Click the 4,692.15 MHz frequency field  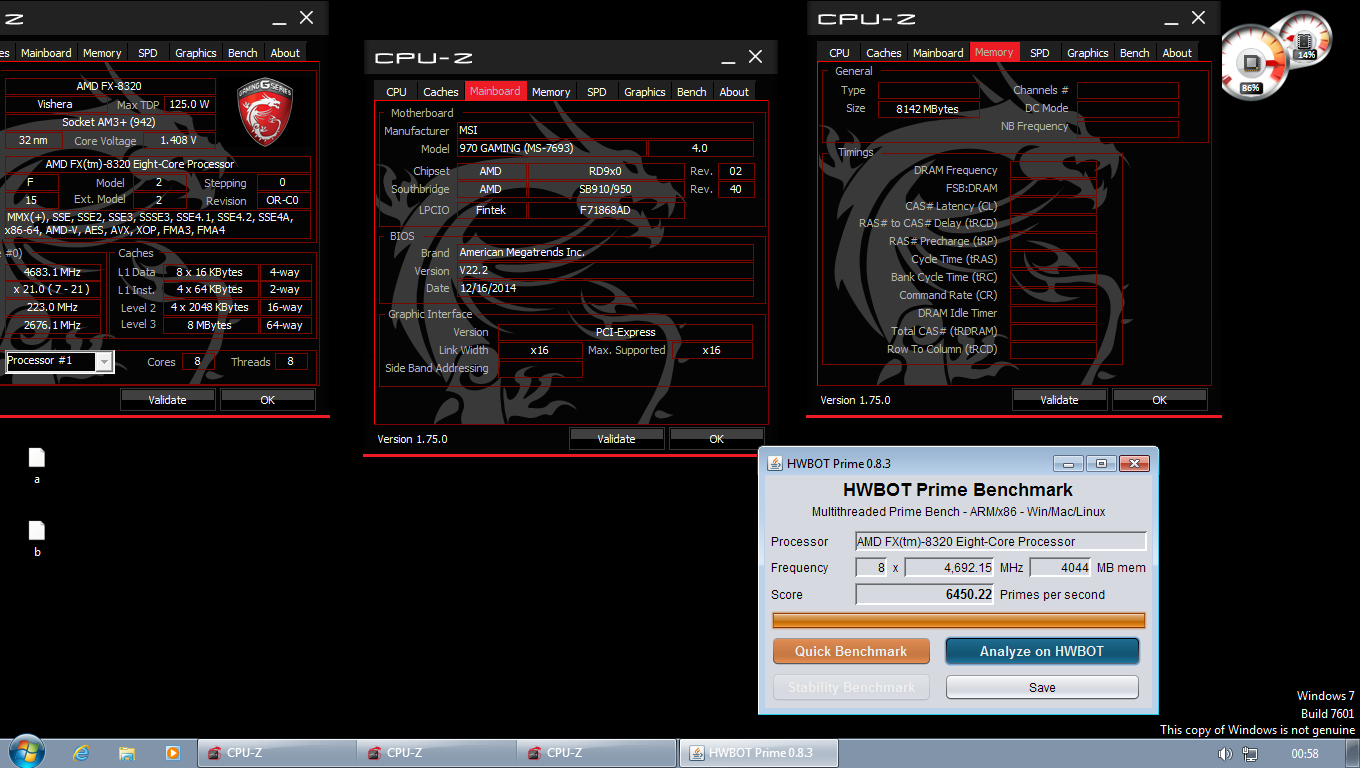tap(950, 567)
